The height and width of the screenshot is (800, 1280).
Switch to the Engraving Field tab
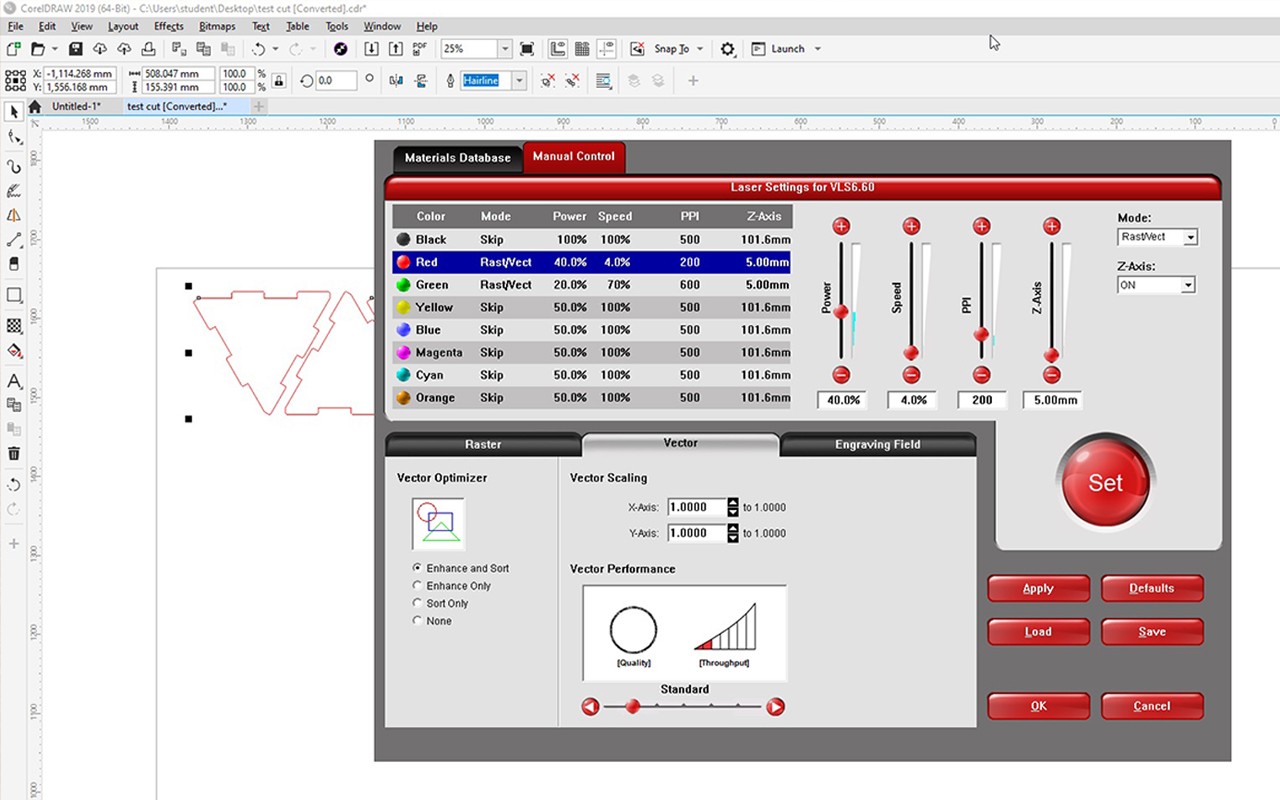click(x=878, y=444)
